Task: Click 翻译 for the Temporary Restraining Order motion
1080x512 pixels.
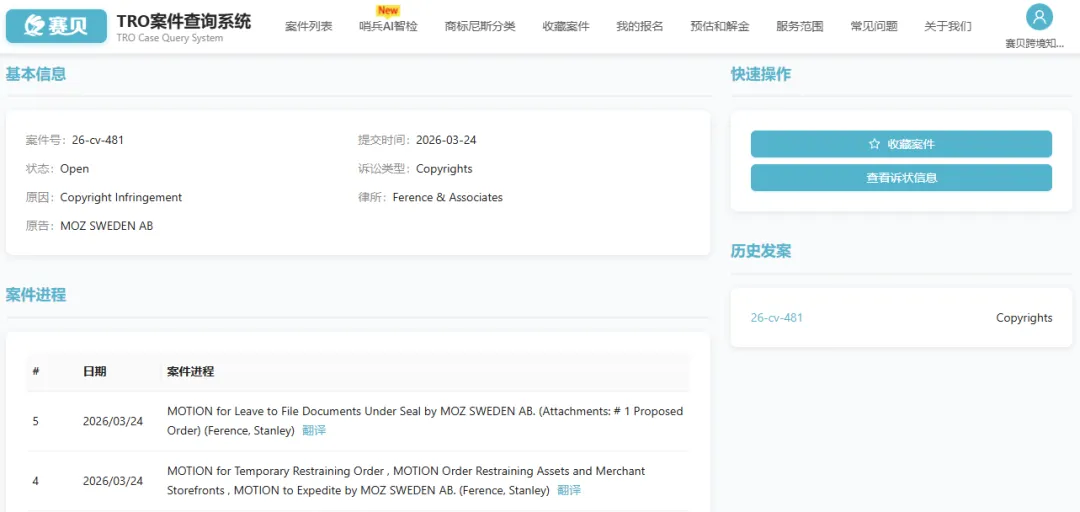Action: pyautogui.click(x=569, y=491)
